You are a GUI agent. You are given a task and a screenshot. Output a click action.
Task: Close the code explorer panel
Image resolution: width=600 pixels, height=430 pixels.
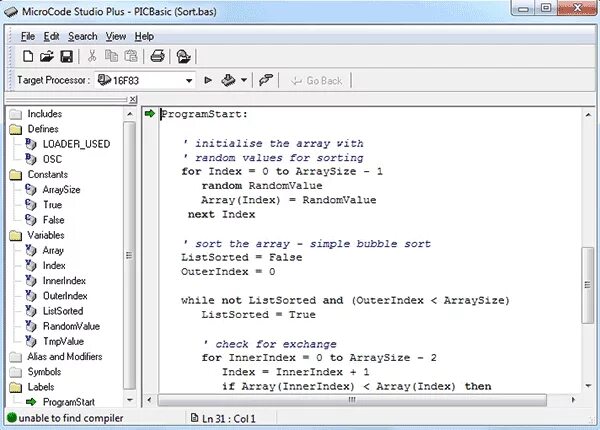(x=132, y=100)
